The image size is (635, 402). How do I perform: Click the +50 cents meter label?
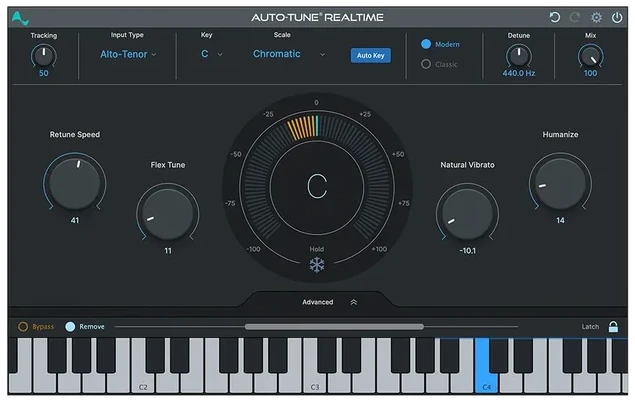pos(398,154)
